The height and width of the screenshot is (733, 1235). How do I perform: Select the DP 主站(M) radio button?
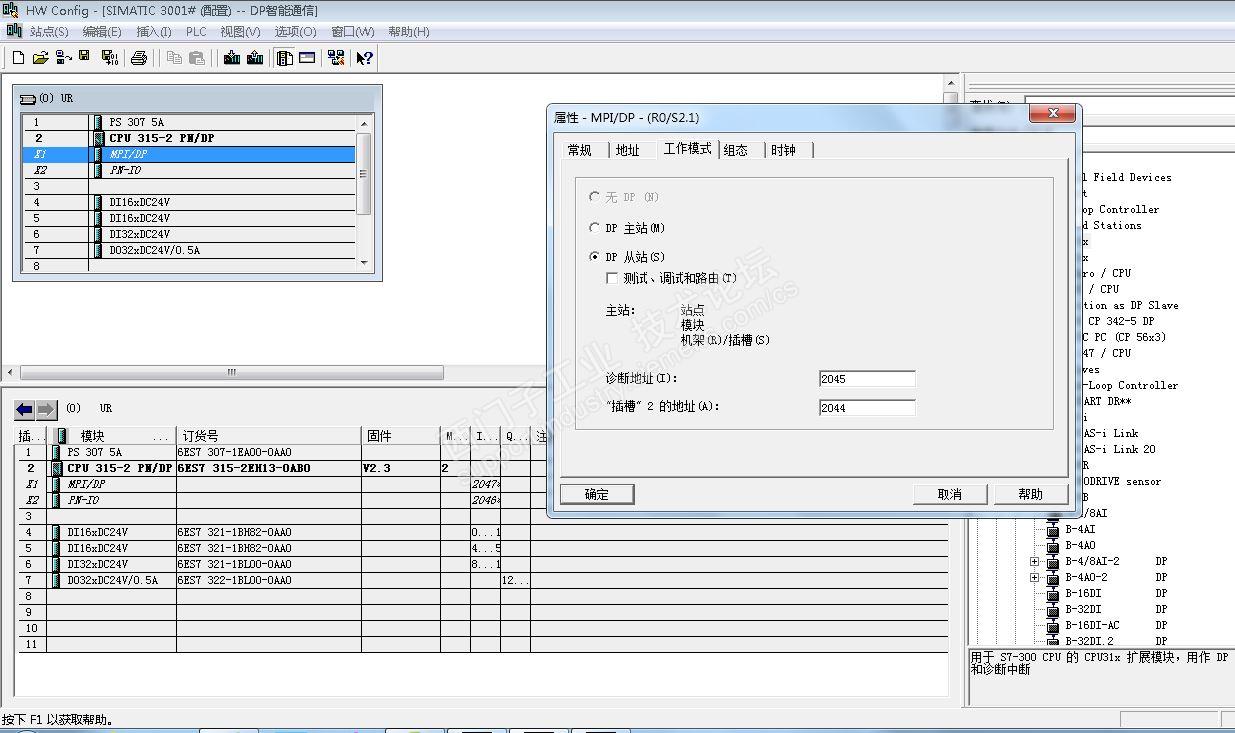tap(595, 228)
